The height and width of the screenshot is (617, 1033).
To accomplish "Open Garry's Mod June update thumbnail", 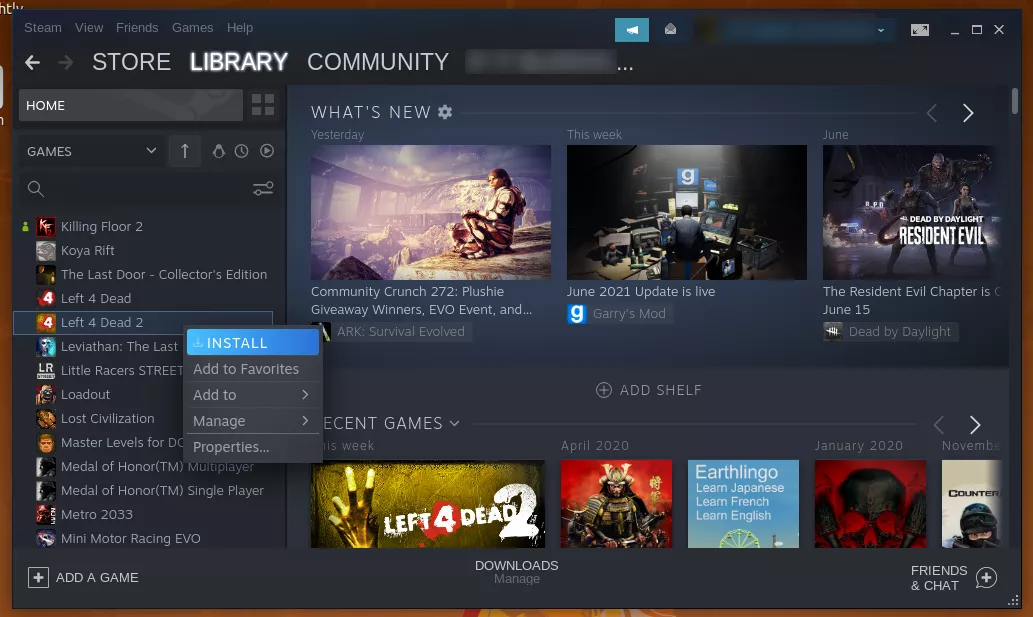I will tap(686, 212).
